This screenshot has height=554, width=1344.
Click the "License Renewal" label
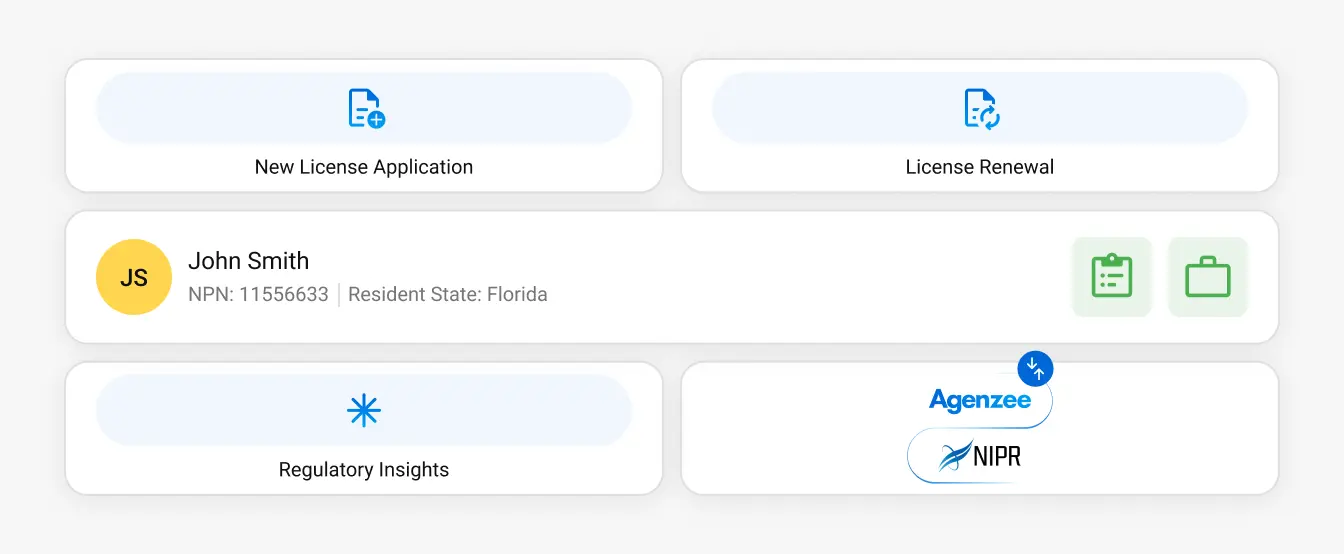pos(980,167)
